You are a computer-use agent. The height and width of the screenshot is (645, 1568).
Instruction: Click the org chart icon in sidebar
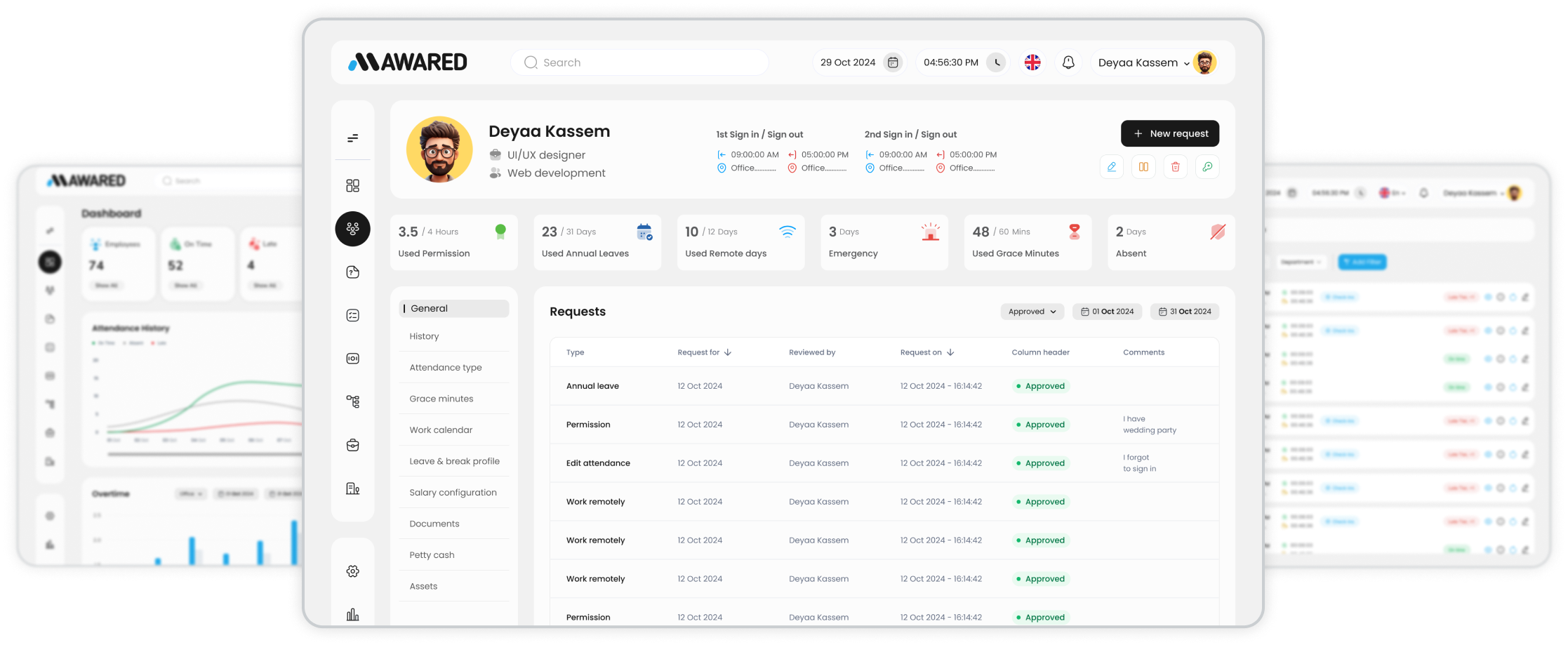pos(352,401)
